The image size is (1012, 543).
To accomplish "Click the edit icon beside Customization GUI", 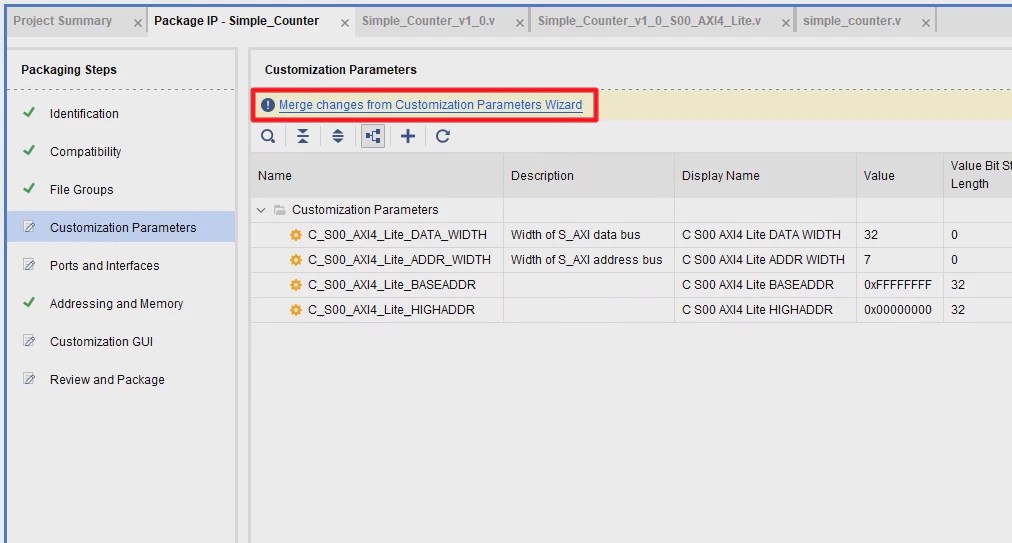I will [29, 340].
